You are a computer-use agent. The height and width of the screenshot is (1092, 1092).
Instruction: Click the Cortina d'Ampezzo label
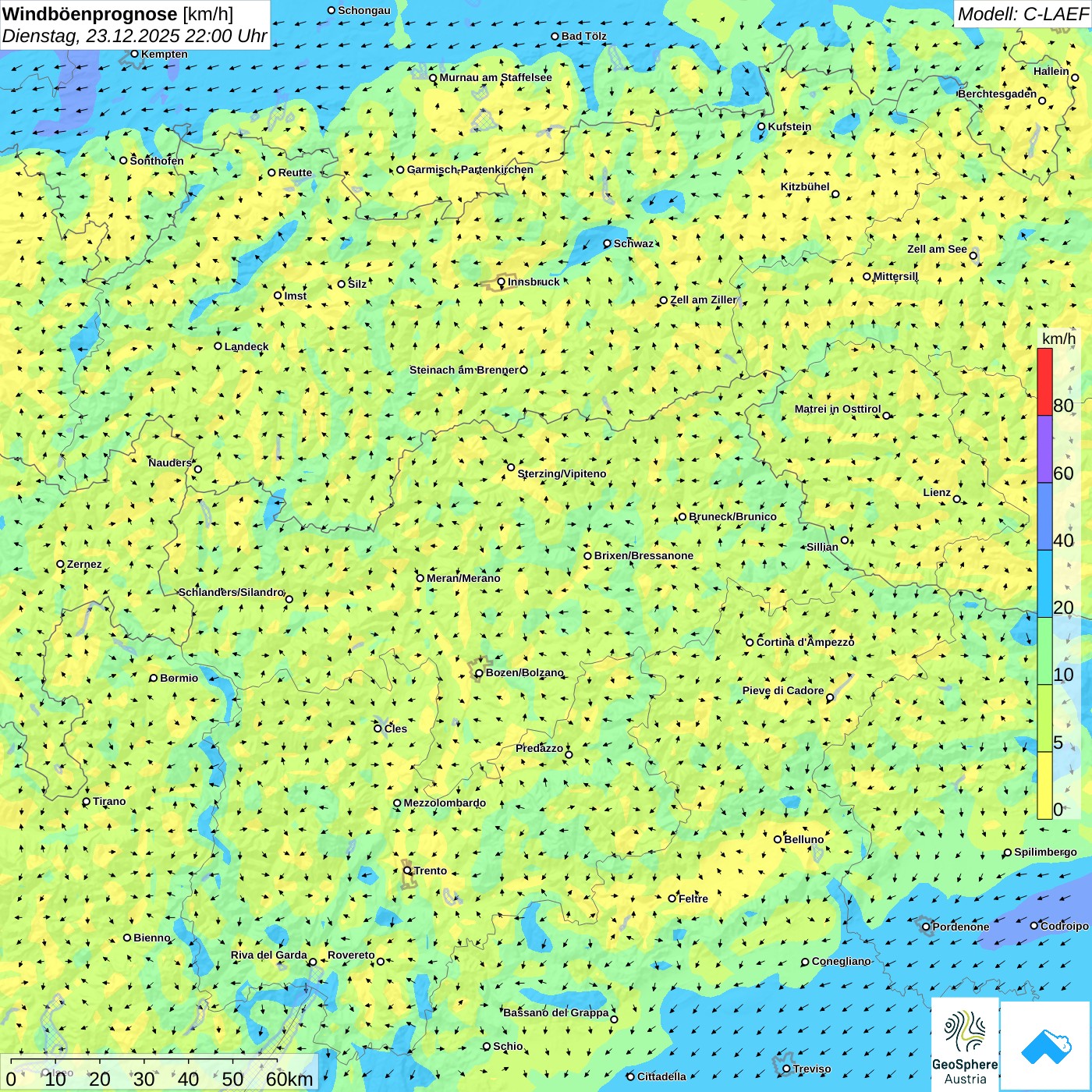[x=805, y=642]
